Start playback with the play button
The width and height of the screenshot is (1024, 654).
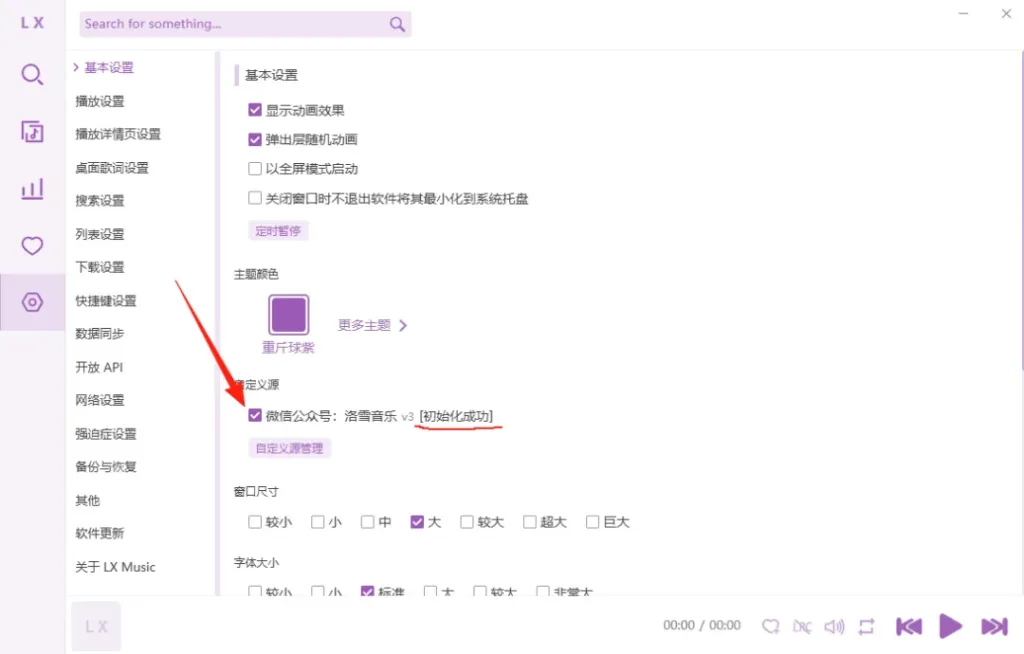pos(950,626)
